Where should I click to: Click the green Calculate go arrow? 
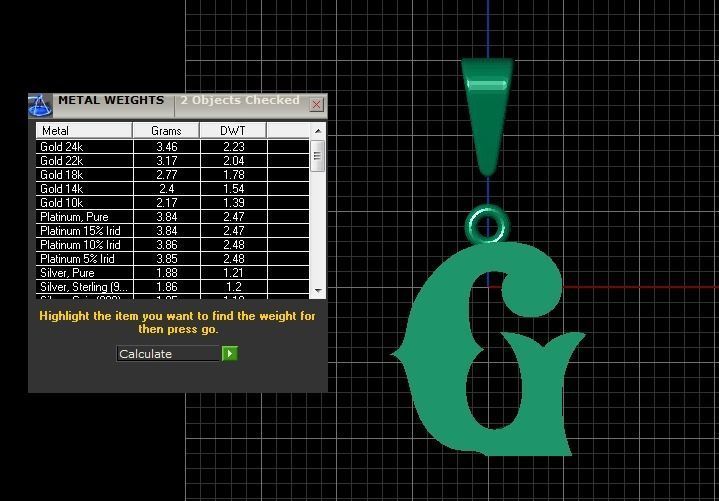tap(230, 353)
